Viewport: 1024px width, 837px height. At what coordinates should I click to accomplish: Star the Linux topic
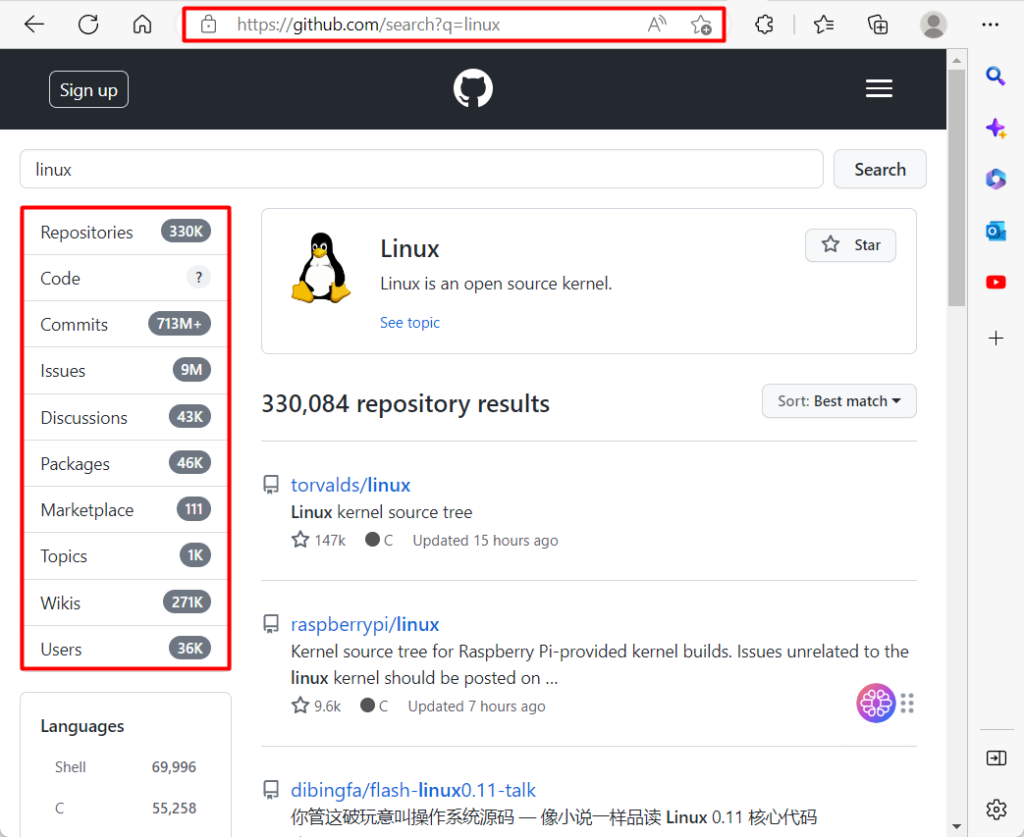[850, 245]
